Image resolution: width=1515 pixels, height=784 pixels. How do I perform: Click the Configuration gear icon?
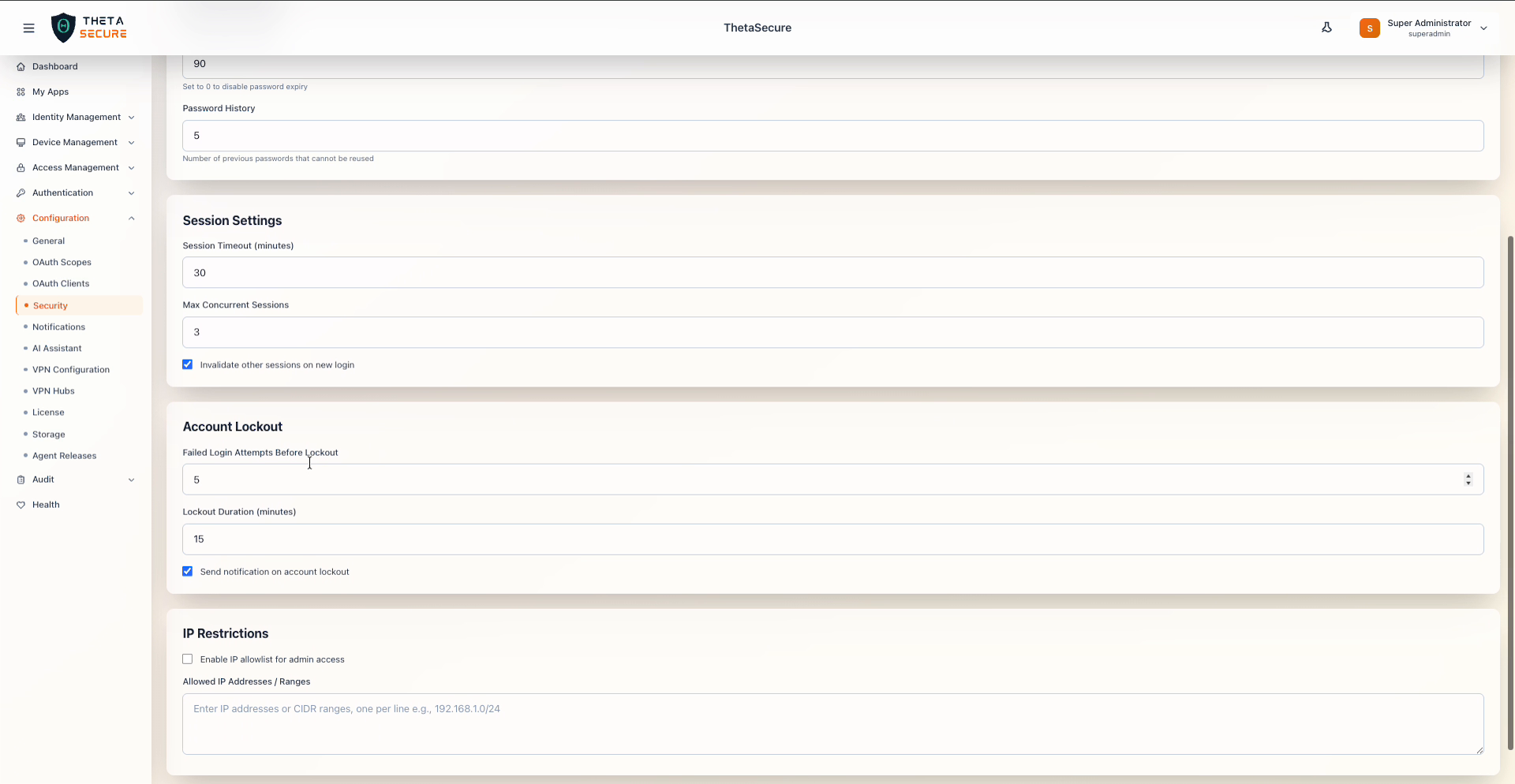coord(21,218)
